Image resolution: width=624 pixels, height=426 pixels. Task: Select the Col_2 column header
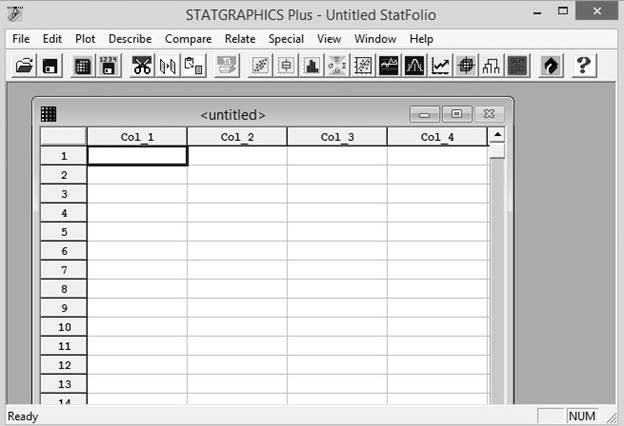click(237, 137)
